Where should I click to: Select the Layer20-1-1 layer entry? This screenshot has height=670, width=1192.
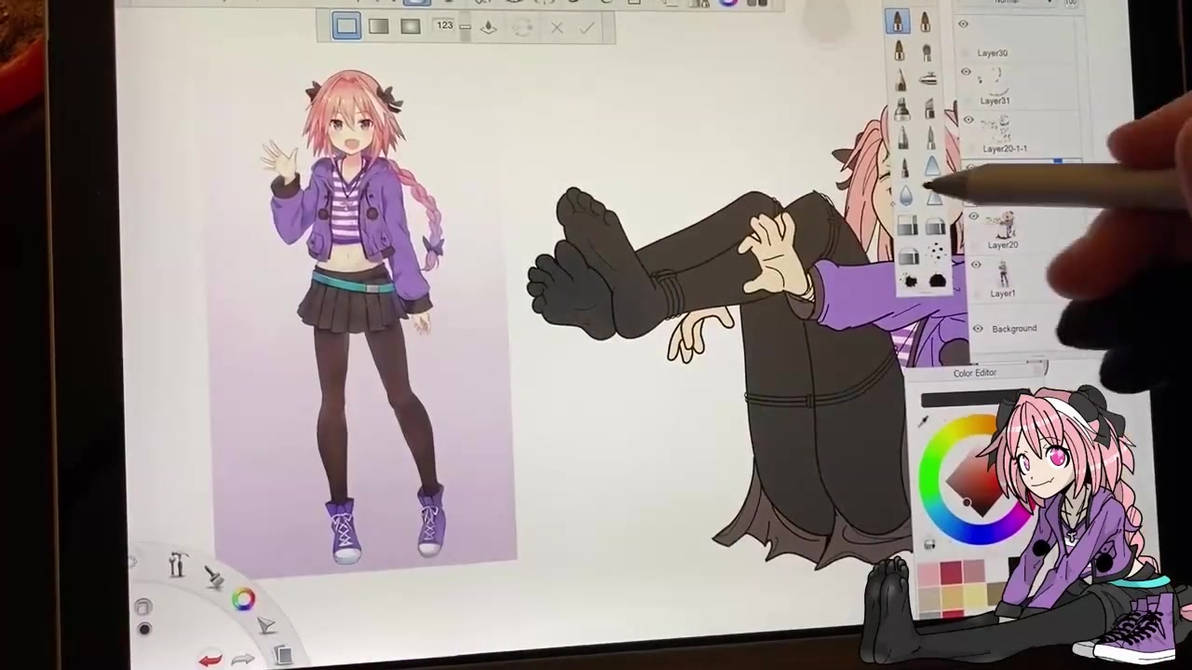click(x=1005, y=148)
